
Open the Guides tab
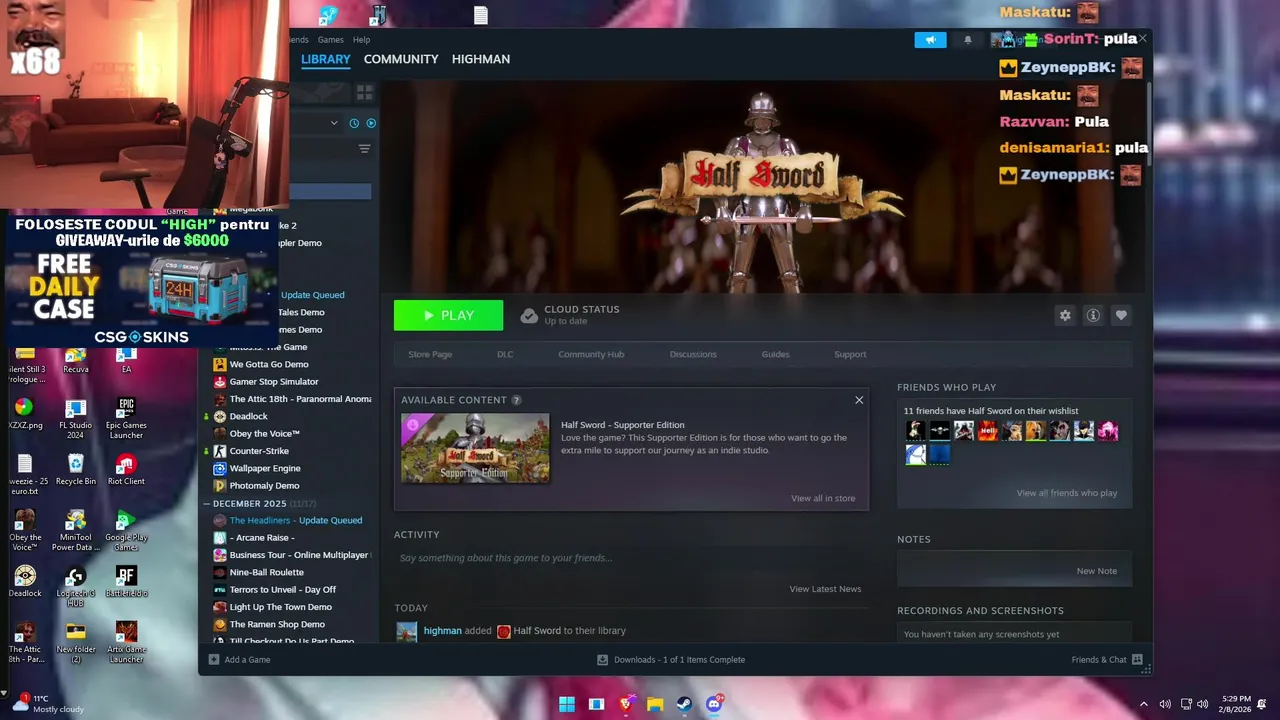click(x=775, y=354)
